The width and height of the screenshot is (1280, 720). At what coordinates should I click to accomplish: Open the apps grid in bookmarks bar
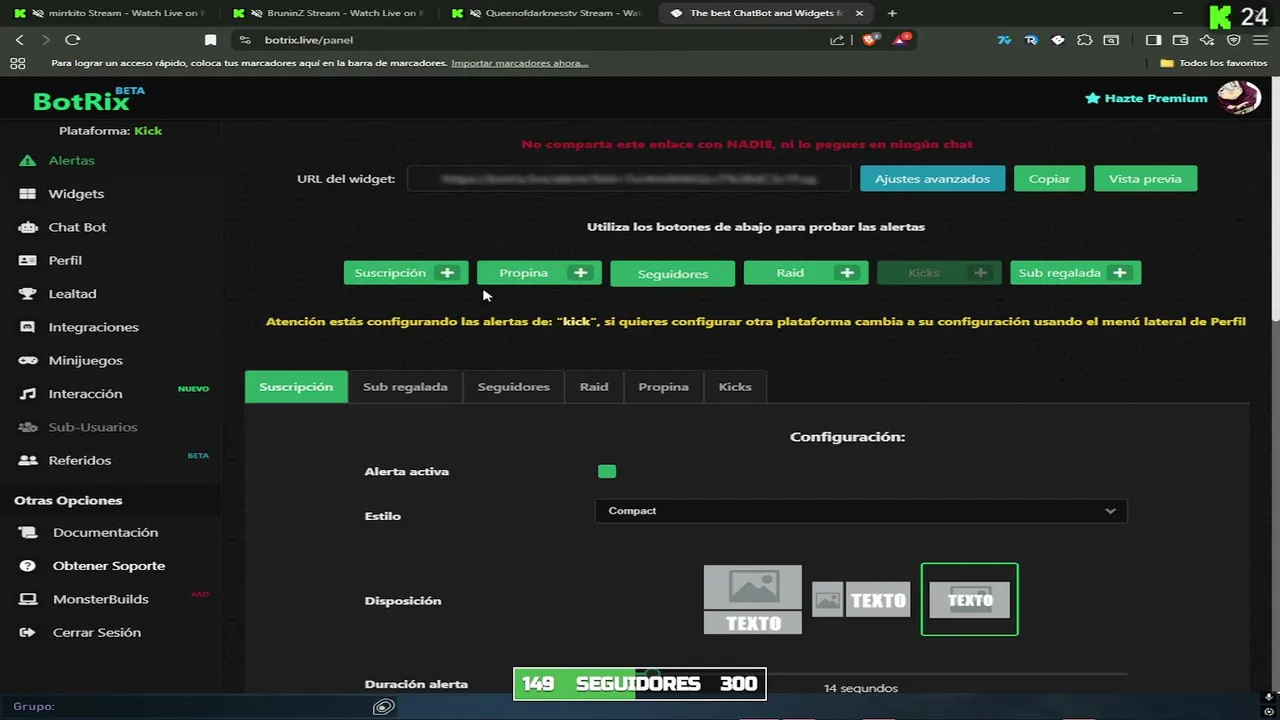click(x=17, y=63)
